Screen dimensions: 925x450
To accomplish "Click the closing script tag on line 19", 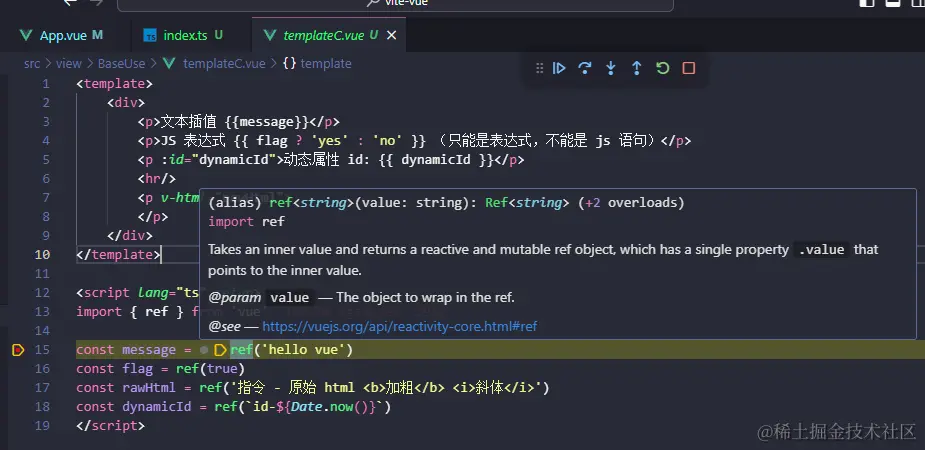I will point(110,426).
